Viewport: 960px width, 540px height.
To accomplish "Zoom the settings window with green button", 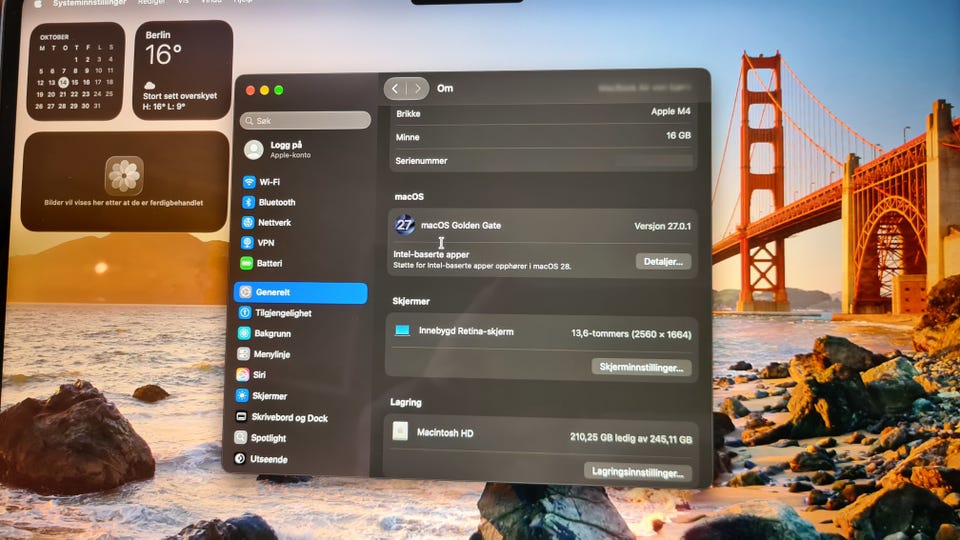I will coord(279,91).
